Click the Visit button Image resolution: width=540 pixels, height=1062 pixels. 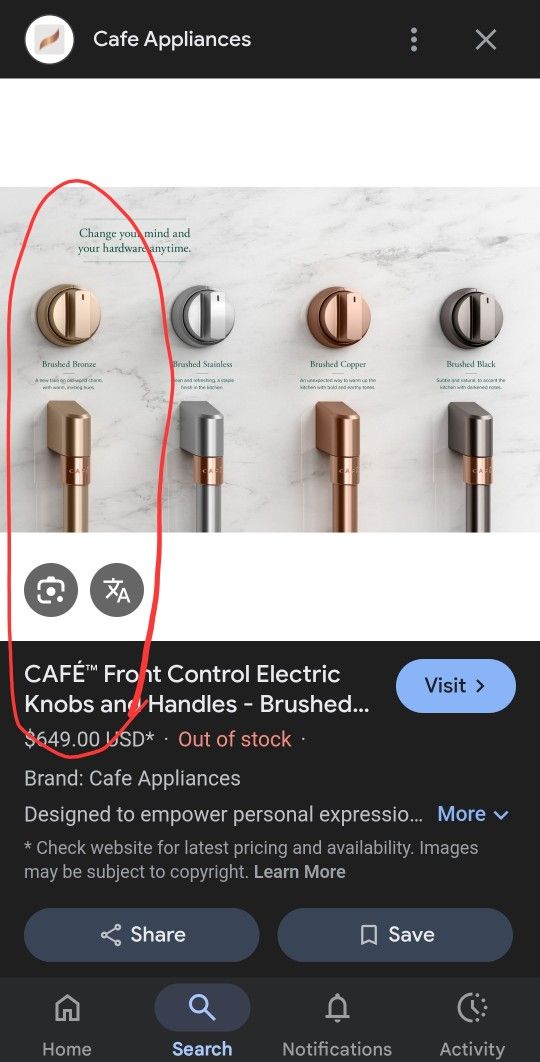(x=456, y=685)
